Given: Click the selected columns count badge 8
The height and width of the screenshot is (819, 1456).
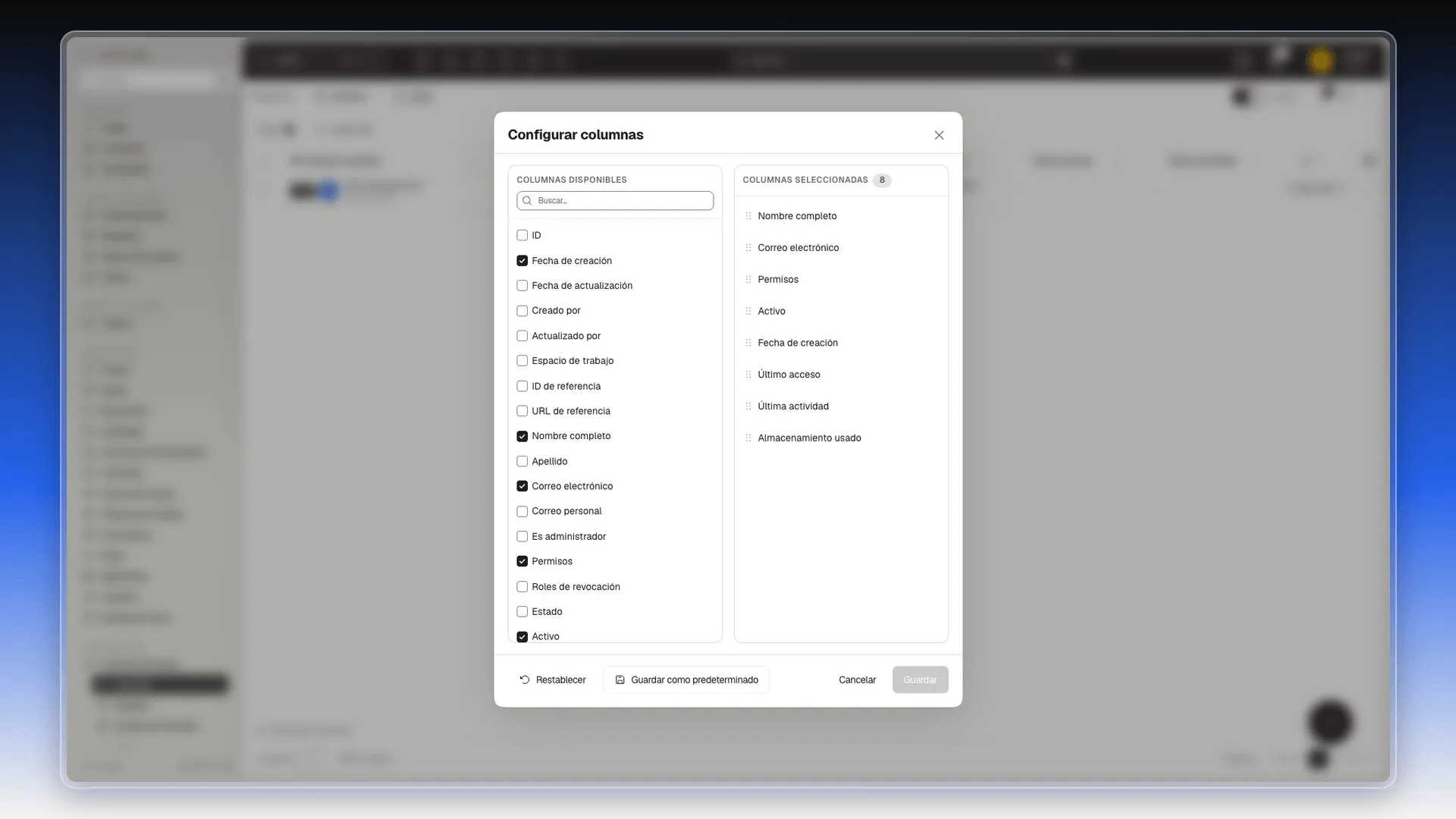Looking at the screenshot, I should tap(882, 180).
